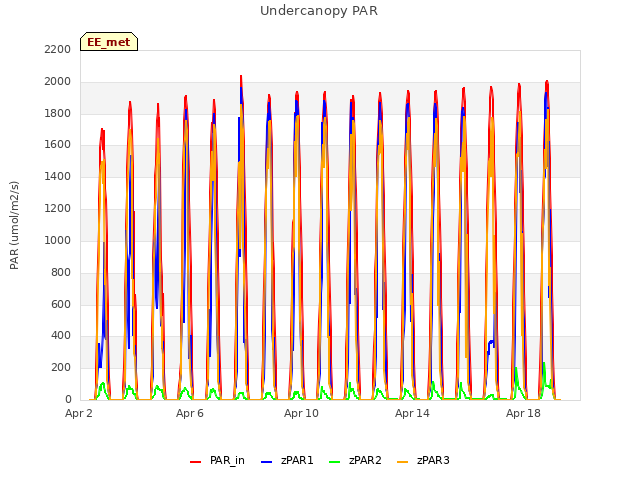Click the 1200 y-axis tick label

point(58,208)
